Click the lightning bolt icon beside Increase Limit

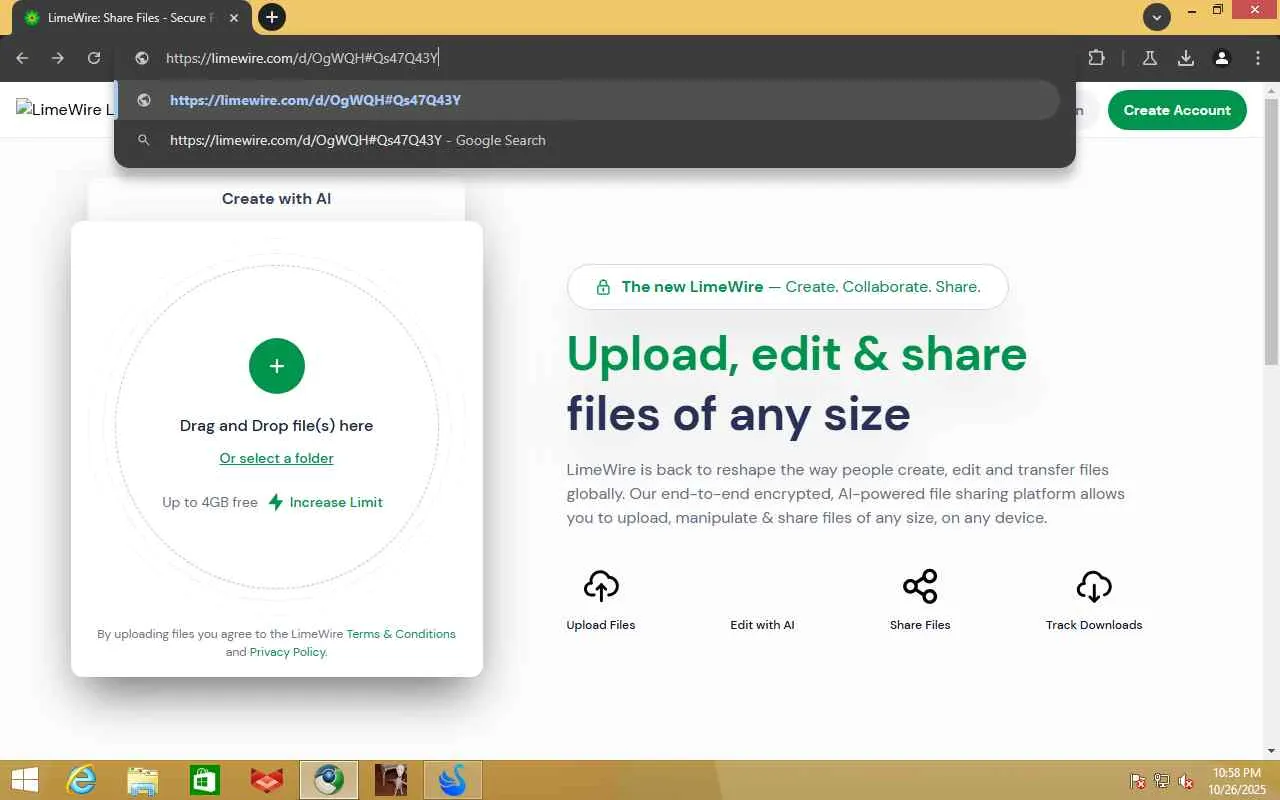[276, 502]
